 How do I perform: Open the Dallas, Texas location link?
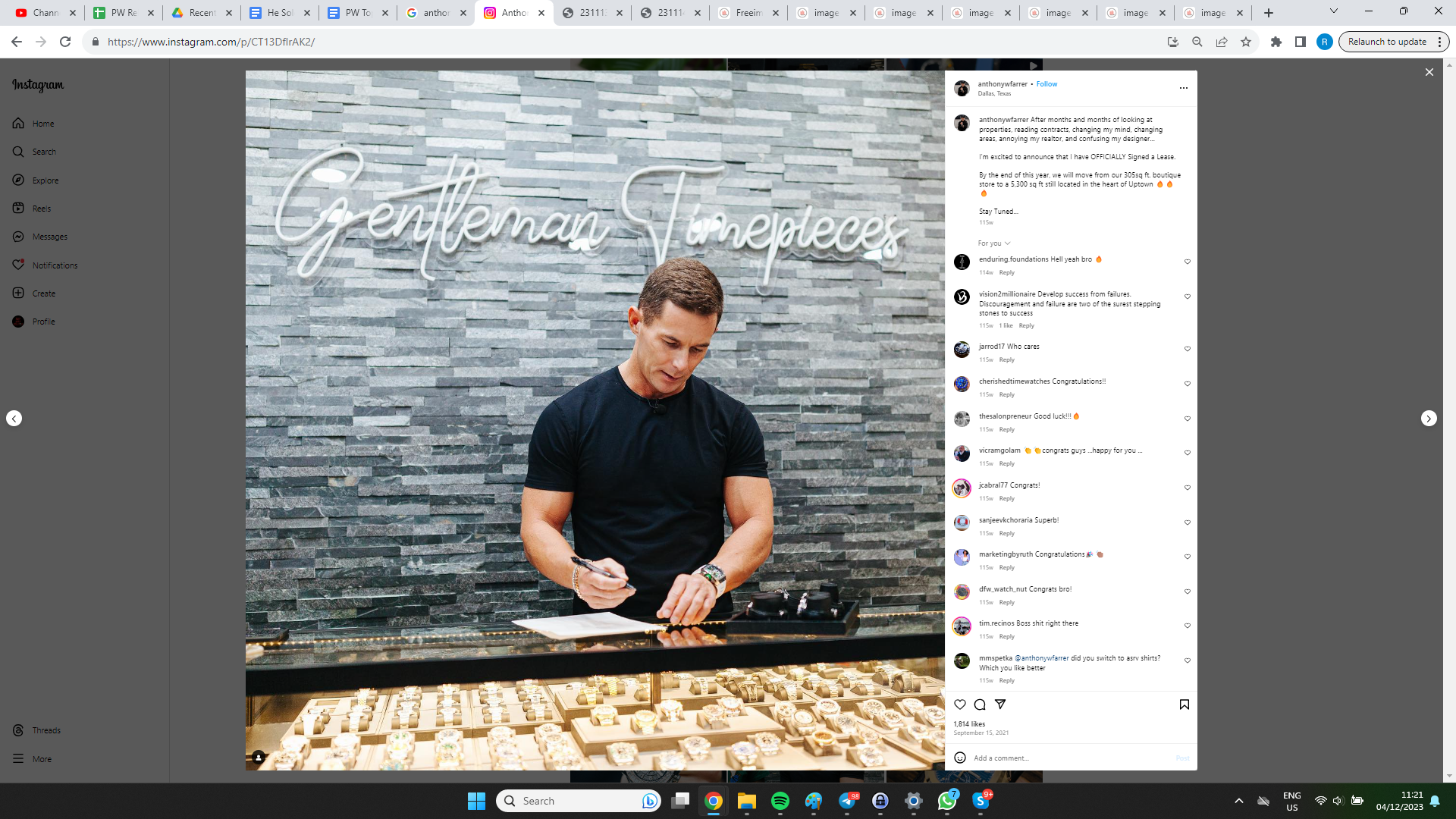click(x=994, y=94)
